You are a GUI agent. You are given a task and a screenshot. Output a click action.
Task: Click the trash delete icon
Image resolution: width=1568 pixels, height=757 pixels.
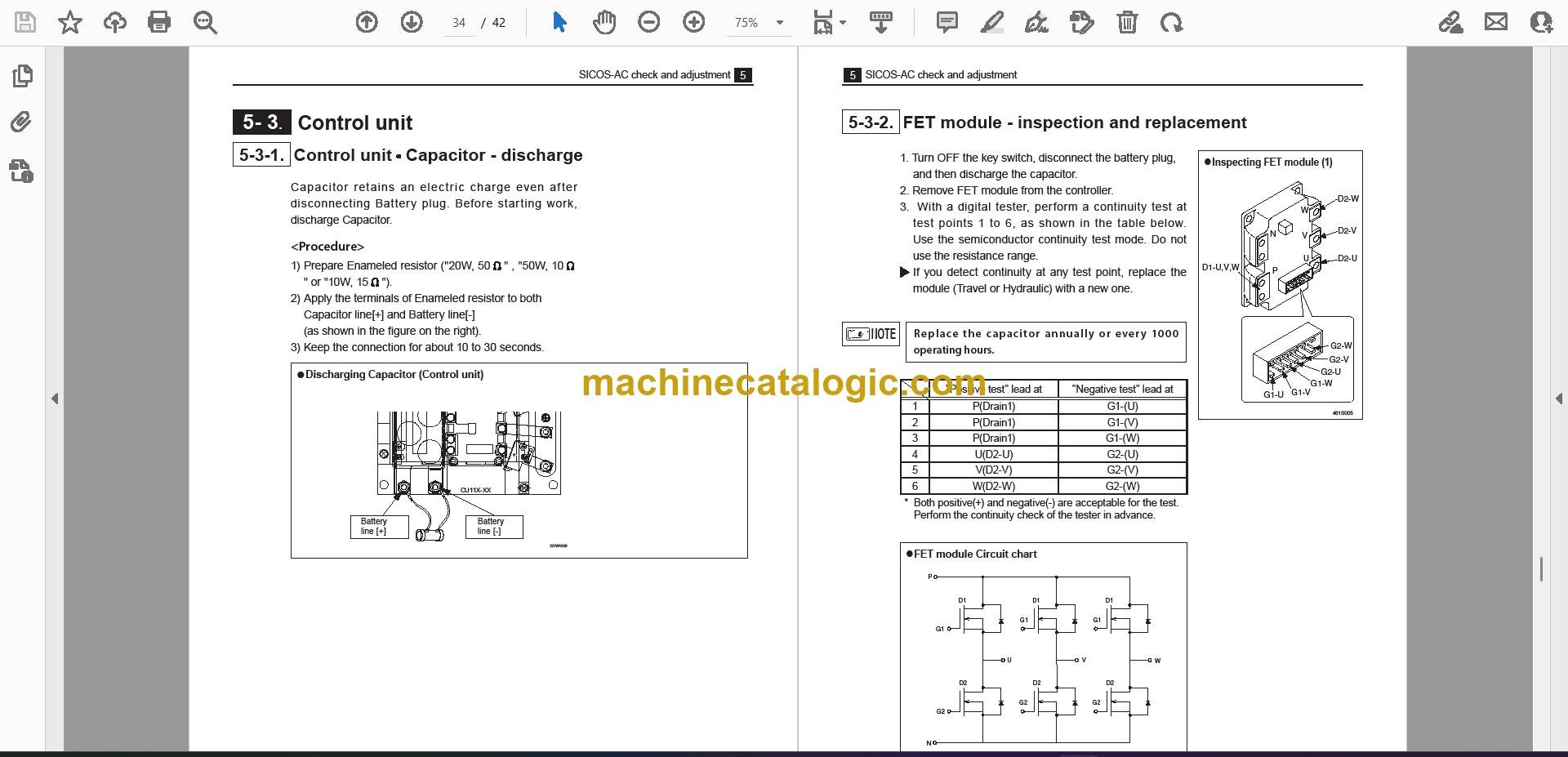1127,23
